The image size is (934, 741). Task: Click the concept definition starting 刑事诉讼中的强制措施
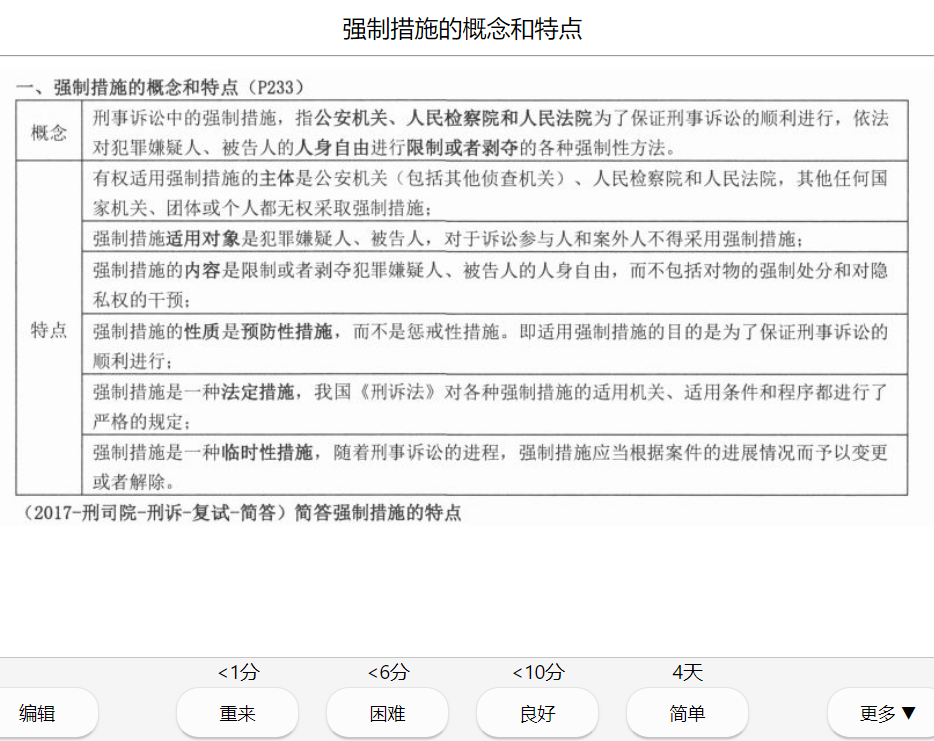pyautogui.click(x=494, y=132)
